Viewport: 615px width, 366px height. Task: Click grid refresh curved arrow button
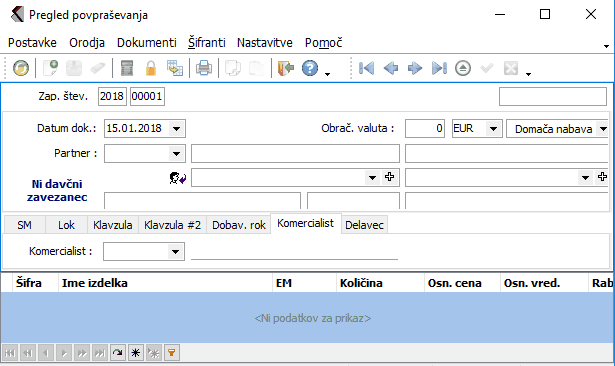pyautogui.click(x=117, y=353)
